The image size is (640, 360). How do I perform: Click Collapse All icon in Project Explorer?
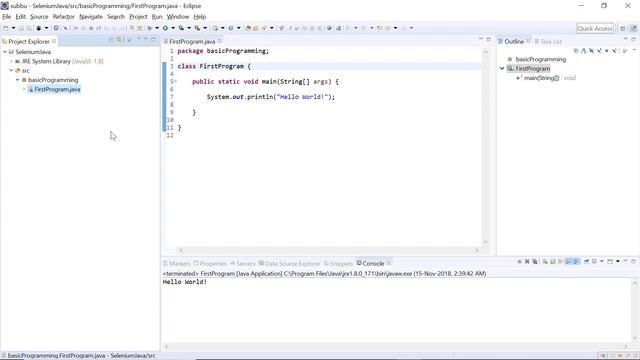(111, 40)
